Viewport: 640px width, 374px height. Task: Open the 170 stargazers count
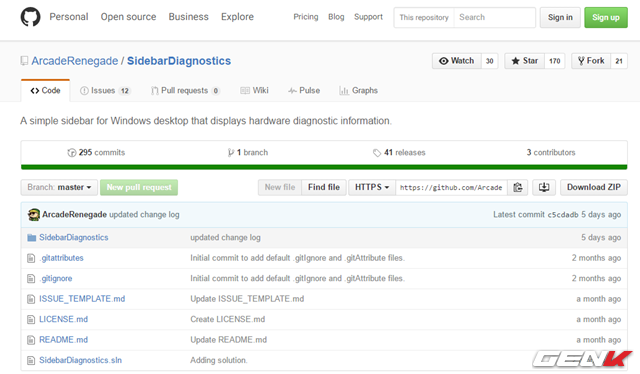[x=554, y=61]
